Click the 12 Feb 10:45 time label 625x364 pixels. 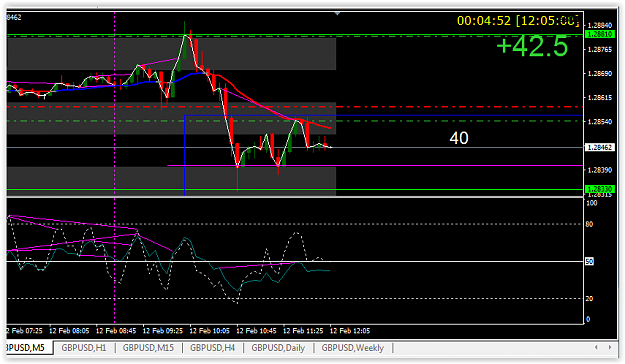[256, 331]
